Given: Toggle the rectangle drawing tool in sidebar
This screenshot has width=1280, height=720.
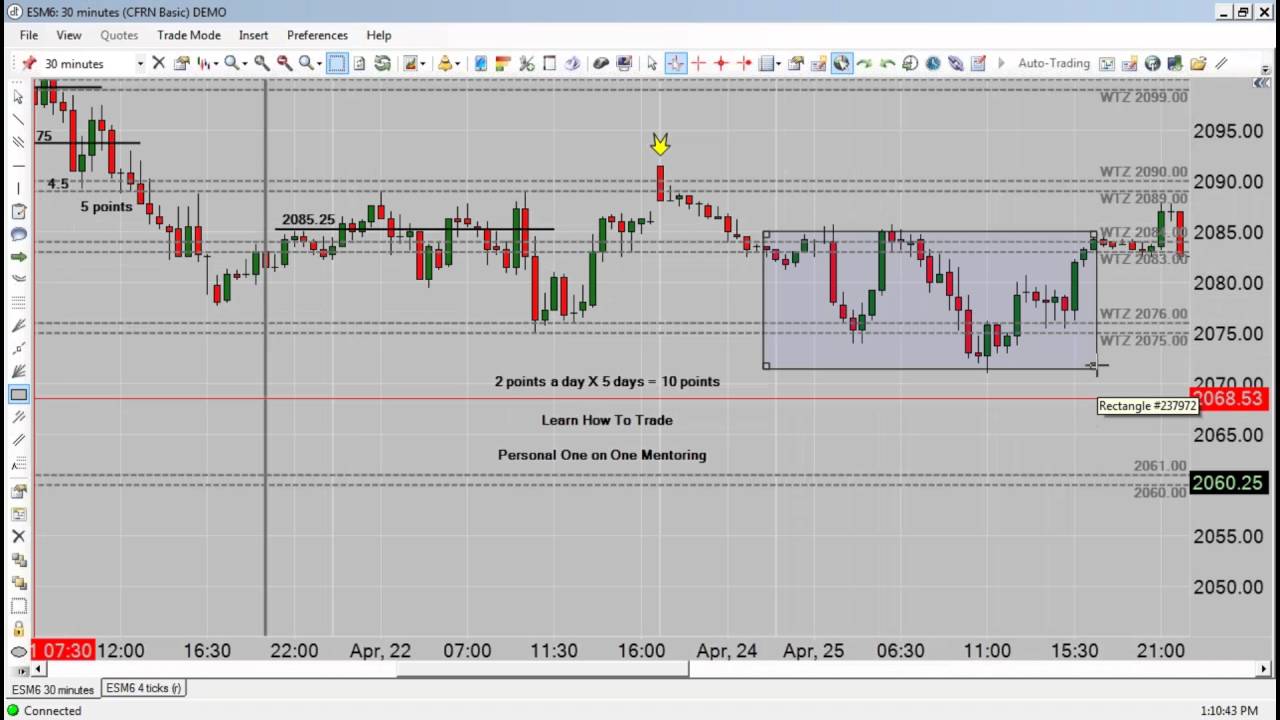Looking at the screenshot, I should tap(18, 394).
